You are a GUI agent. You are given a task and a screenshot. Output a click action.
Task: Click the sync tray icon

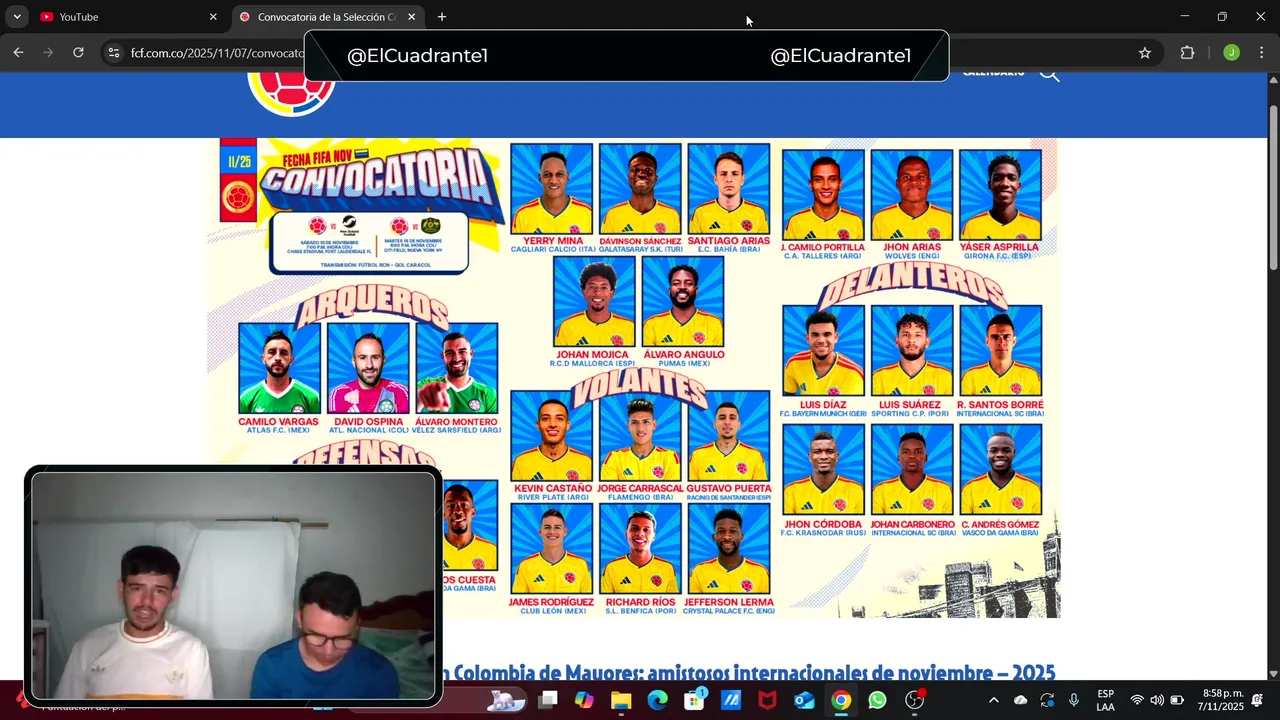pos(1047,700)
